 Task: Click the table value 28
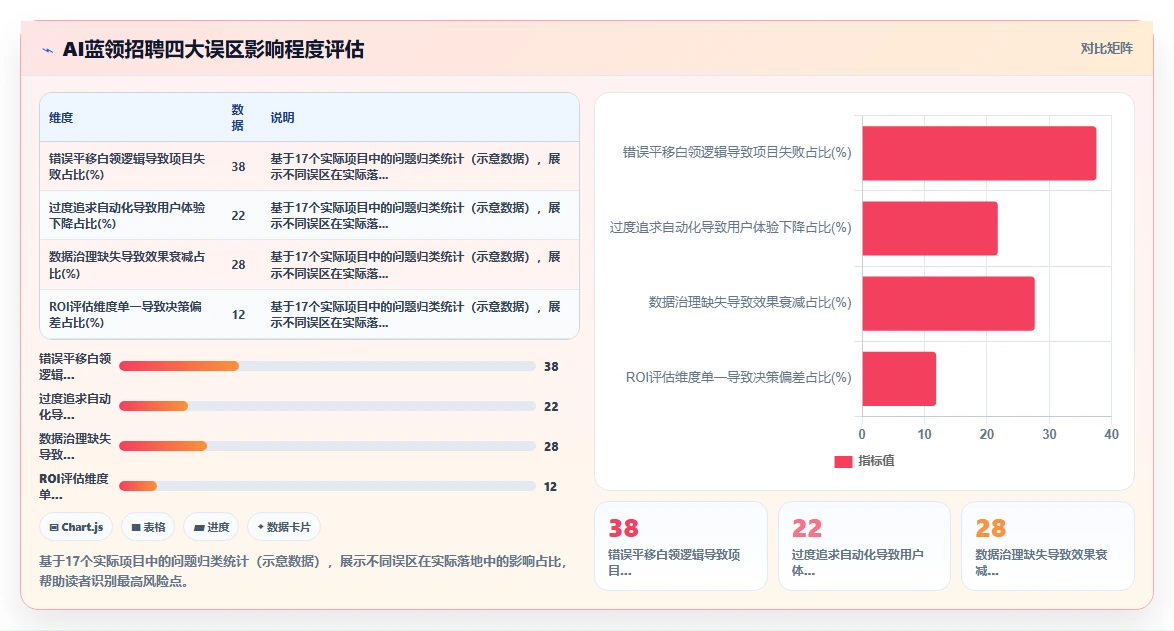click(238, 264)
